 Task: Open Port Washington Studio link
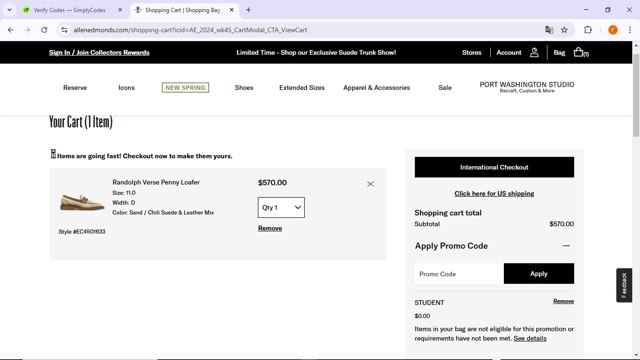point(527,87)
